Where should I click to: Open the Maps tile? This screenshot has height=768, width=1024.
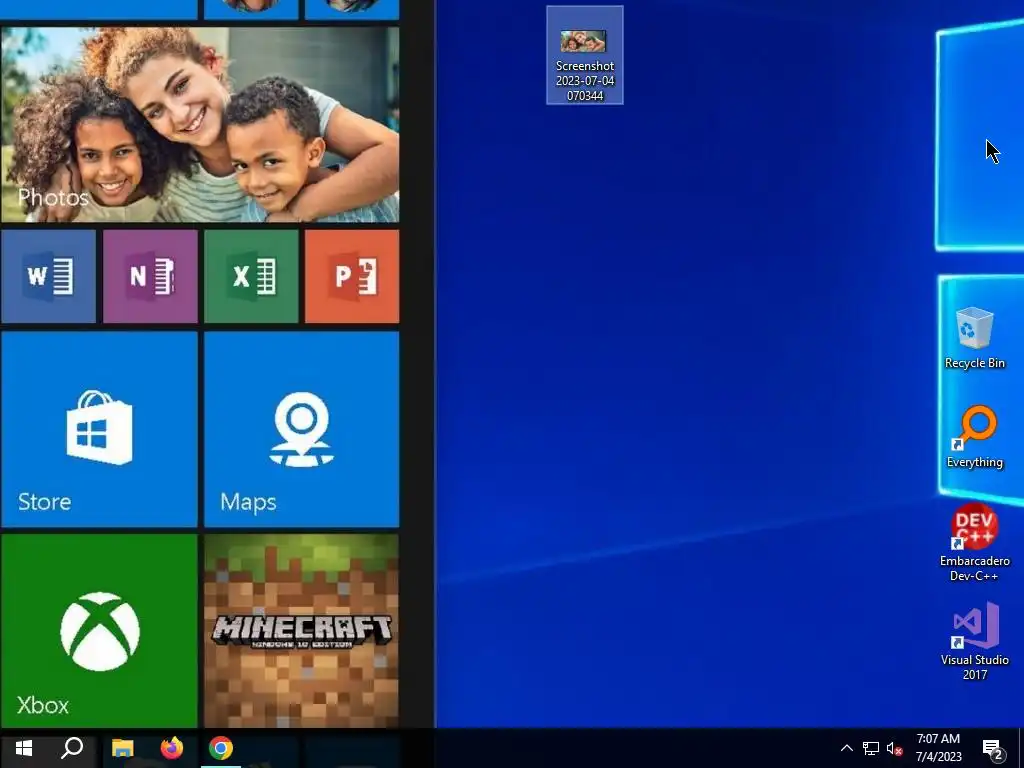[x=302, y=429]
